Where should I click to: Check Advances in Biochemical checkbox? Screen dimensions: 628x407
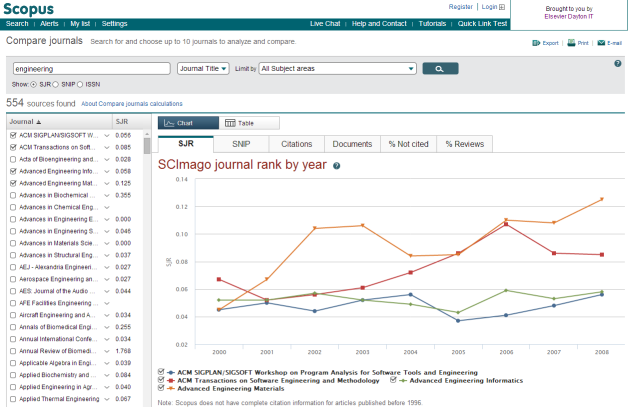13,195
